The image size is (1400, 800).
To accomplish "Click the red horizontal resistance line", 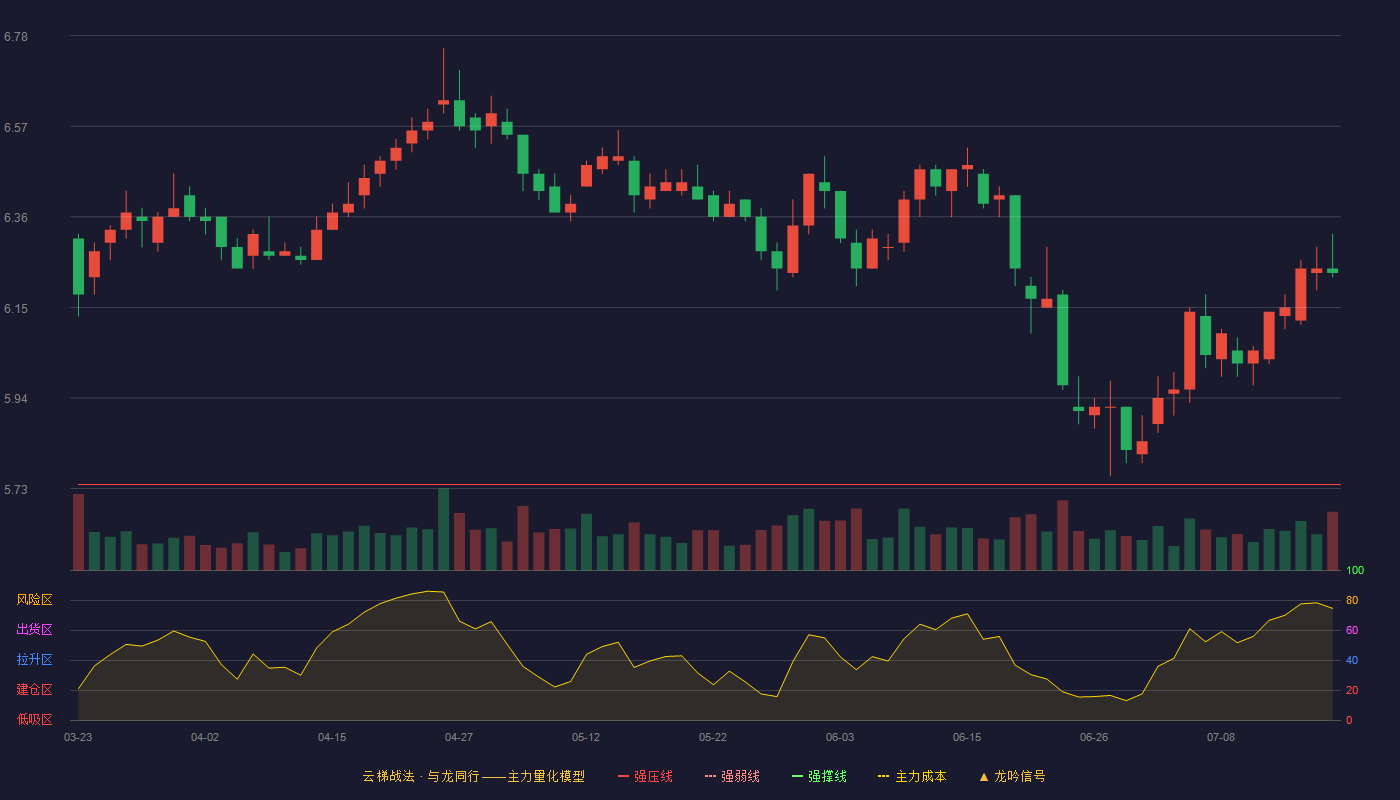I will tap(709, 485).
